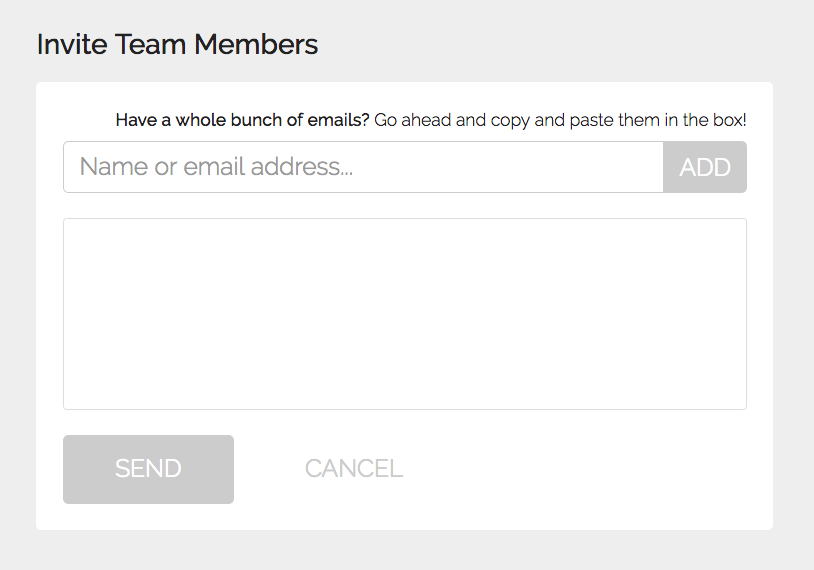Add the entered email via ADD
The image size is (814, 570).
pyautogui.click(x=705, y=167)
